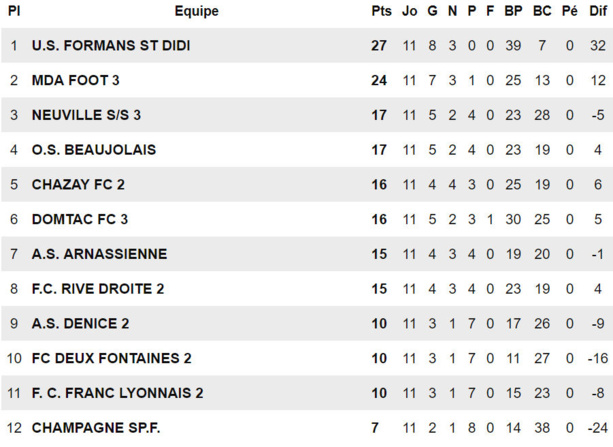Click on O.S. BEAUJOLAIS team name
The width and height of the screenshot is (613, 447).
coord(93,150)
